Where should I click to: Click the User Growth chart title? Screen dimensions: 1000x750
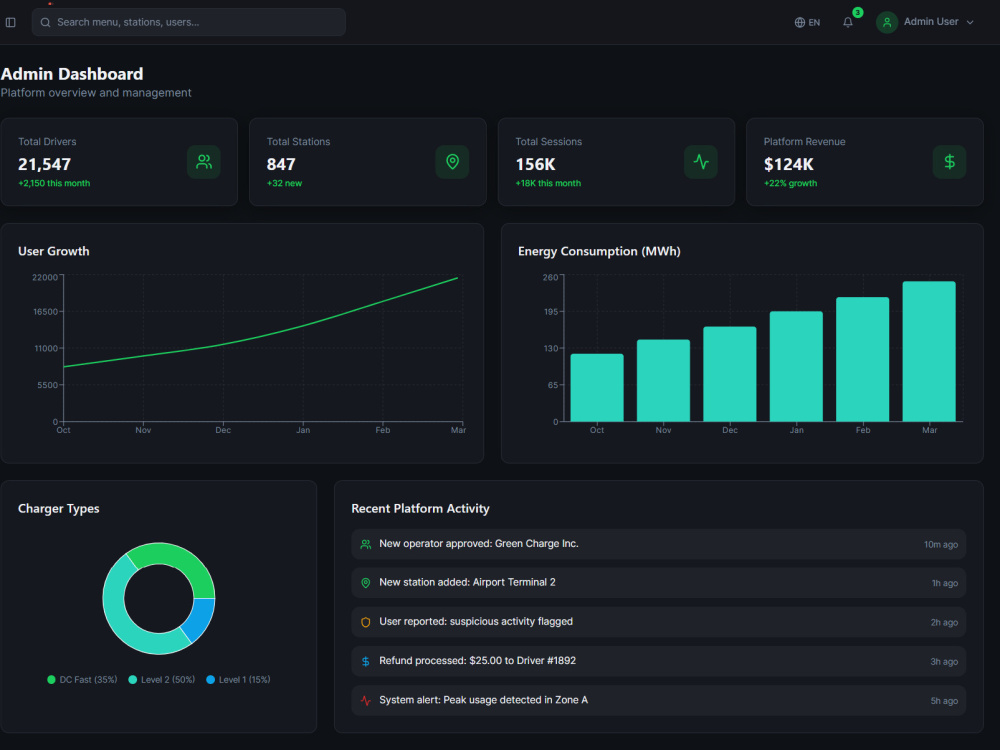54,251
